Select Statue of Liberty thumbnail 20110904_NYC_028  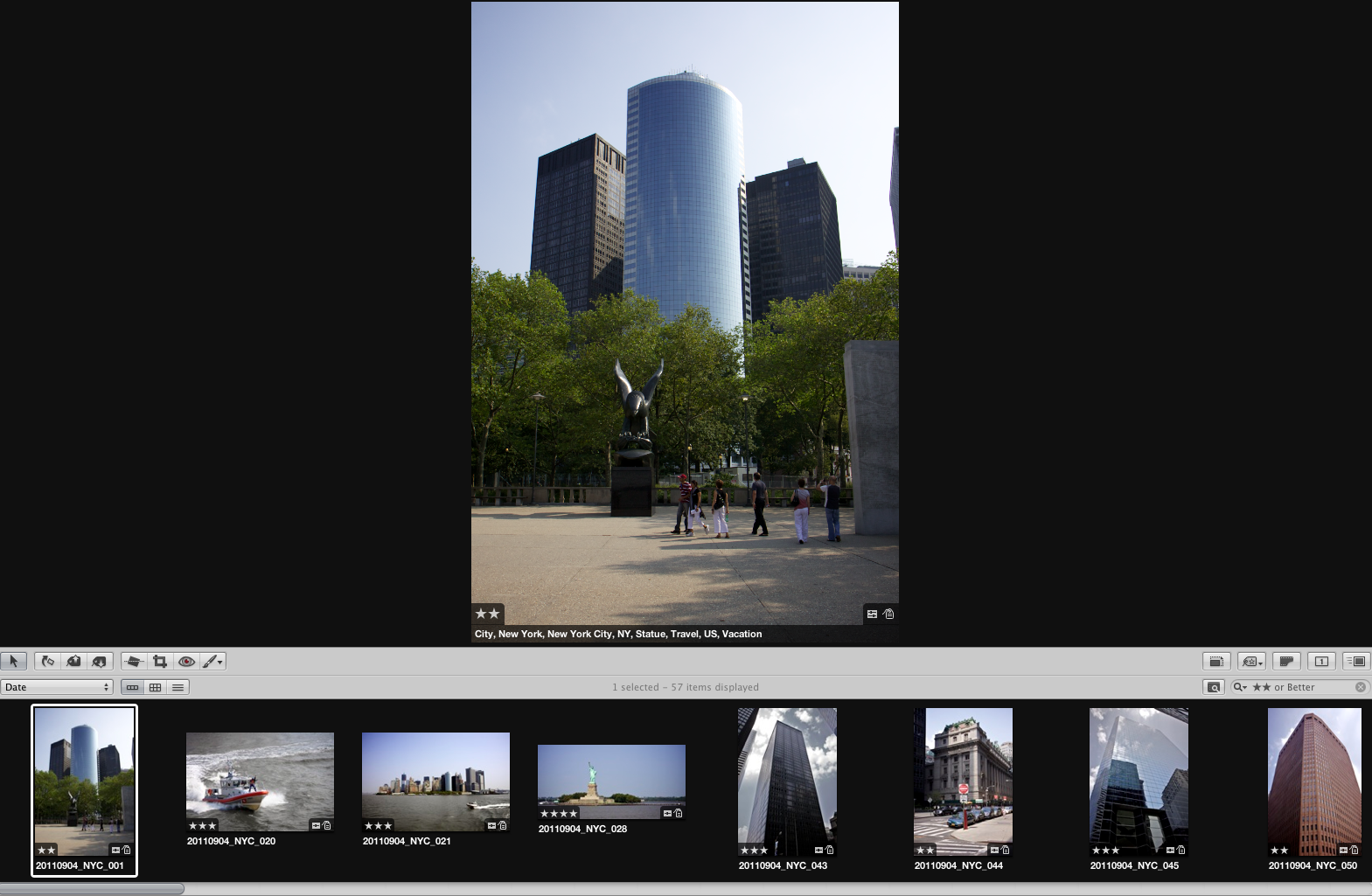tap(611, 781)
